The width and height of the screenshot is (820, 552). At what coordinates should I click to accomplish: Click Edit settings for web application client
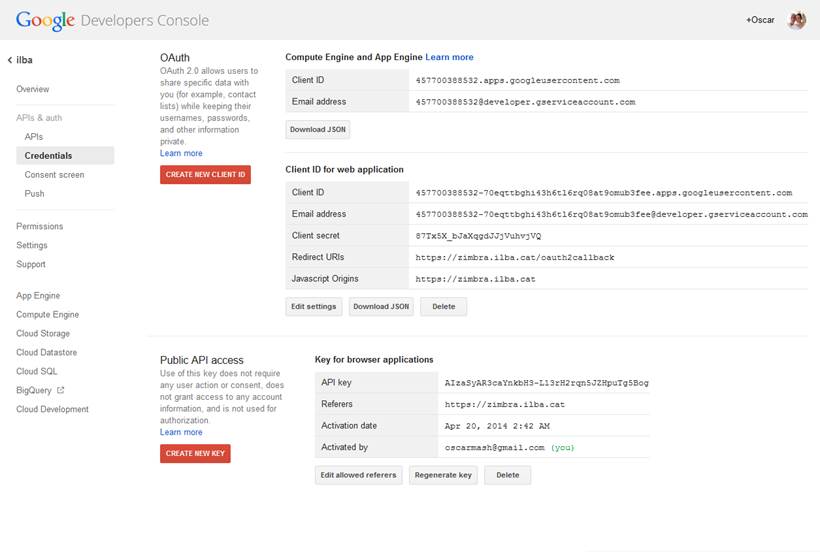tap(313, 306)
